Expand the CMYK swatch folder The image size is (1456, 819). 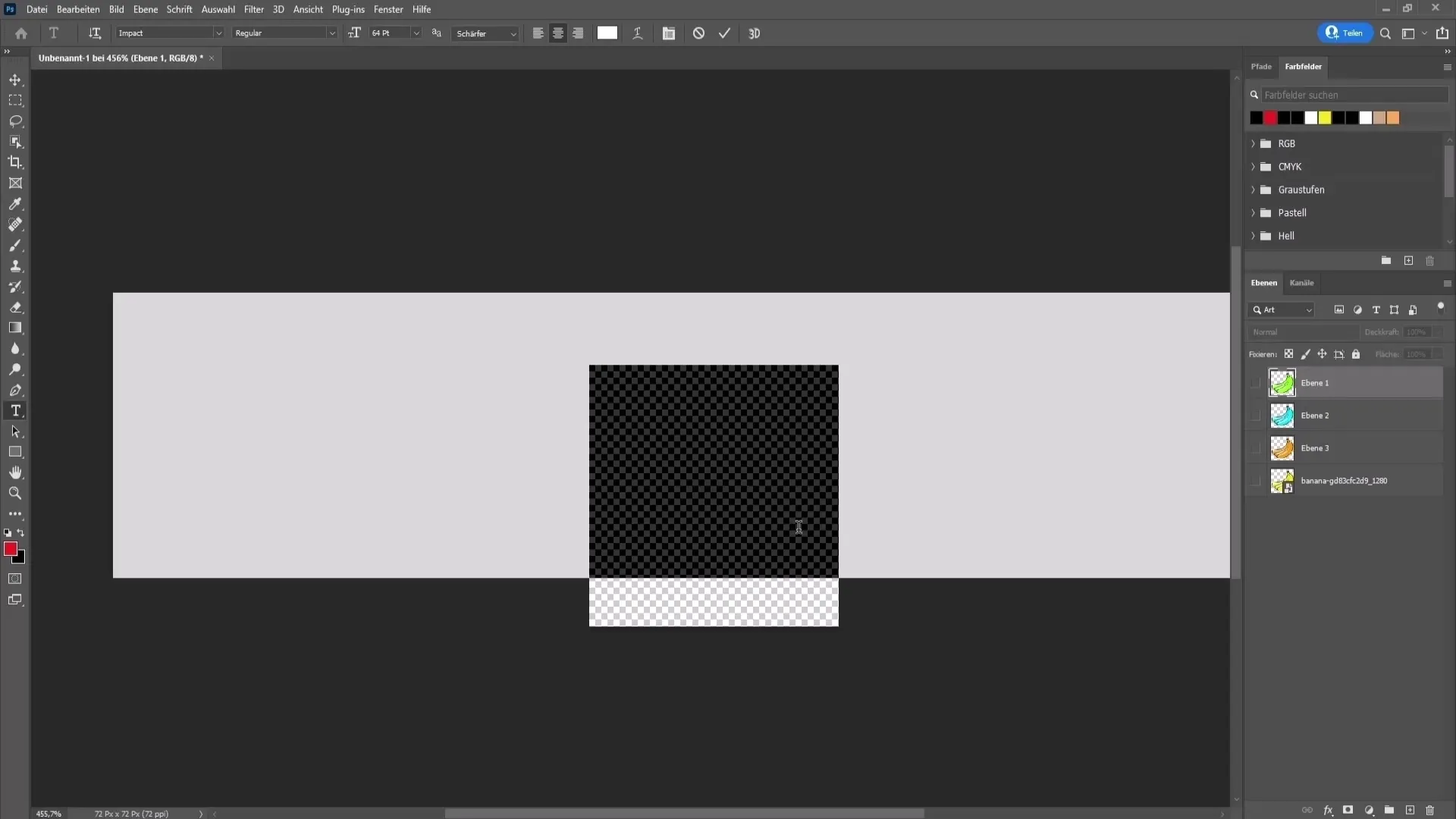[x=1253, y=167]
